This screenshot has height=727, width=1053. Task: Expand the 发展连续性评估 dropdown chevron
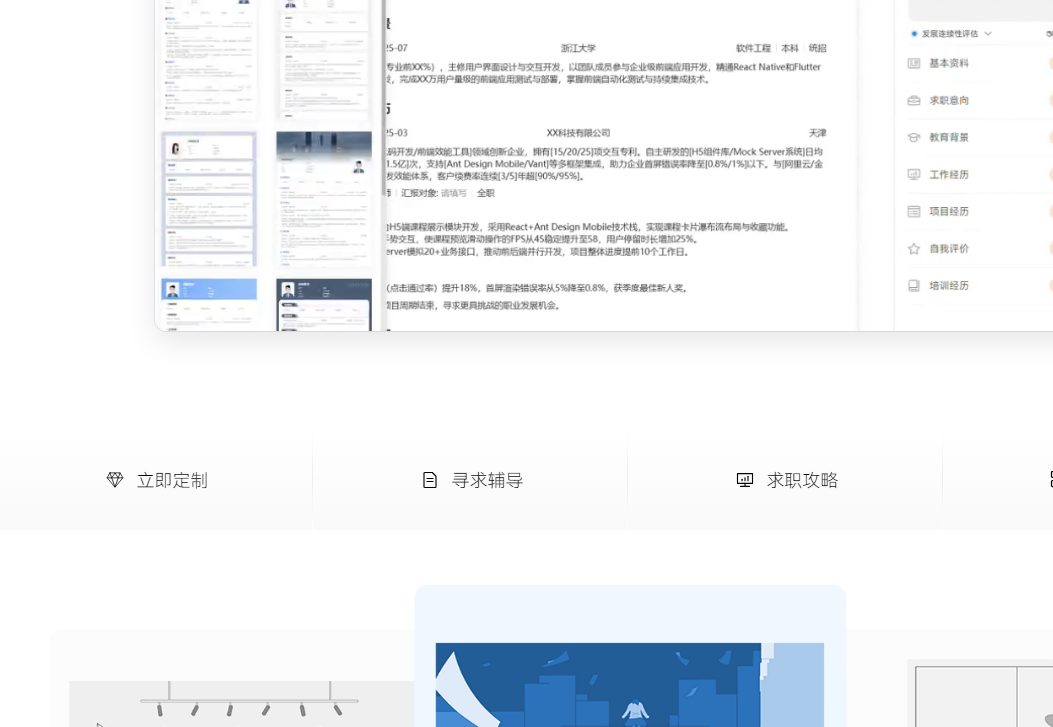[987, 34]
